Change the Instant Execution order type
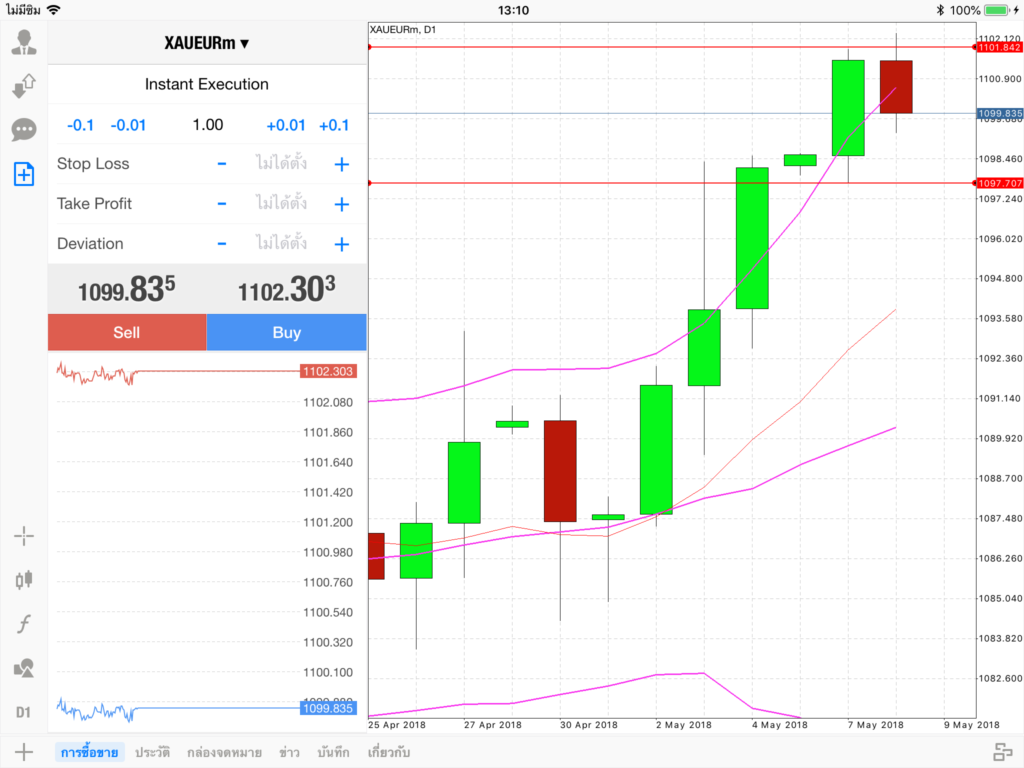The image size is (1024, 768). [207, 84]
